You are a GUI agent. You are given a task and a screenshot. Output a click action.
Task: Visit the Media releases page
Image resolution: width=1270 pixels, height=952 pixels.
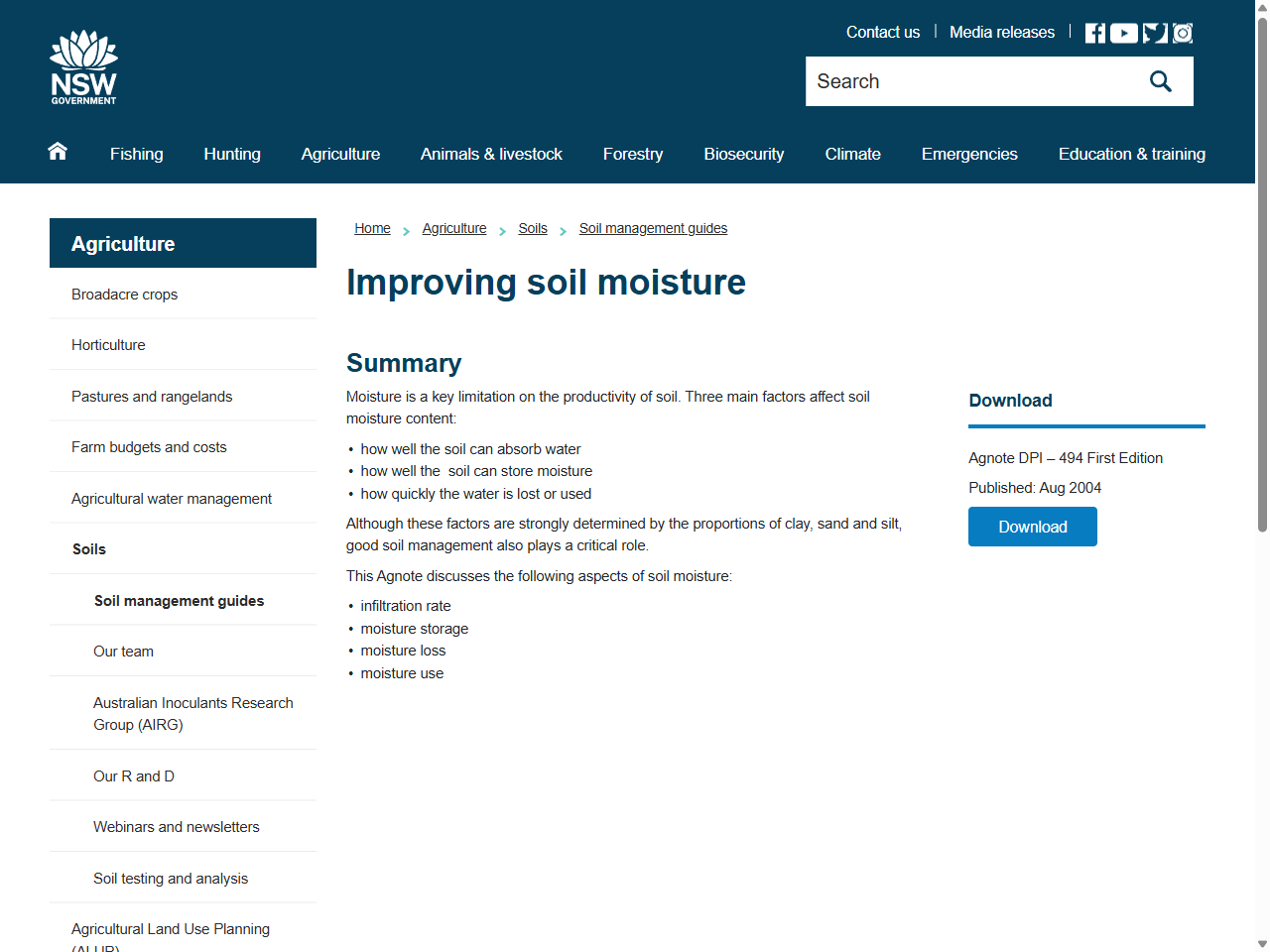click(1001, 32)
